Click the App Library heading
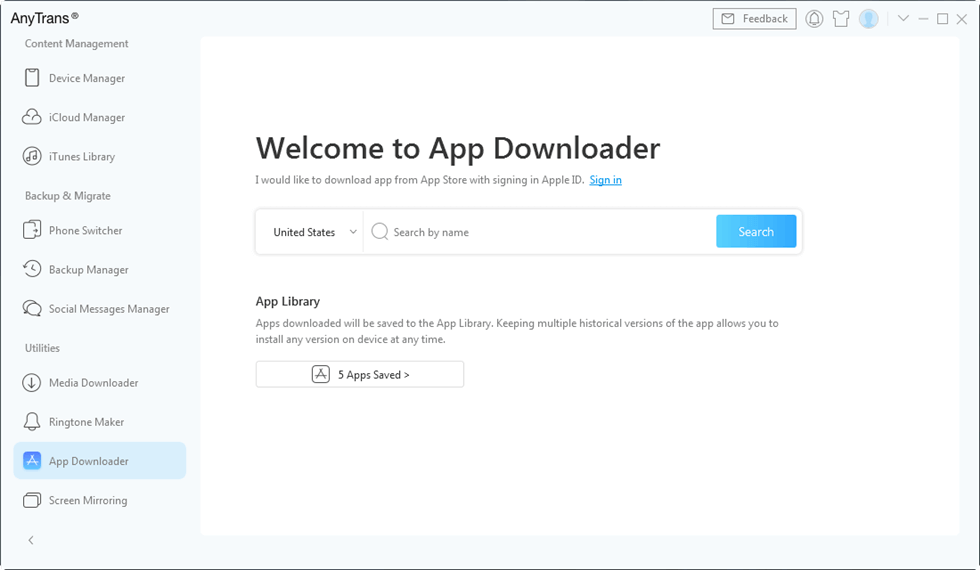This screenshot has height=570, width=980. pos(288,301)
